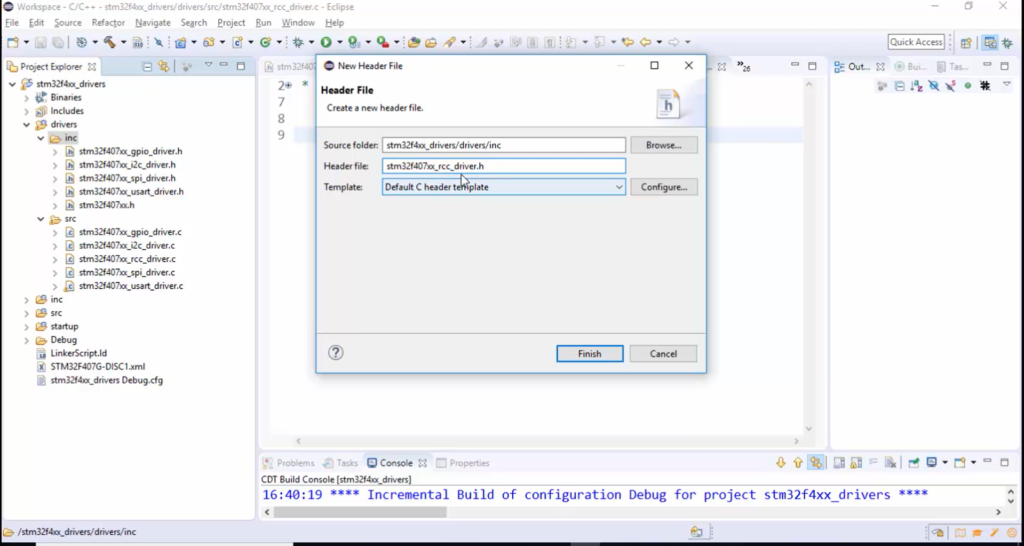
Task: Click the New file toolbar icon
Action: click(12, 42)
